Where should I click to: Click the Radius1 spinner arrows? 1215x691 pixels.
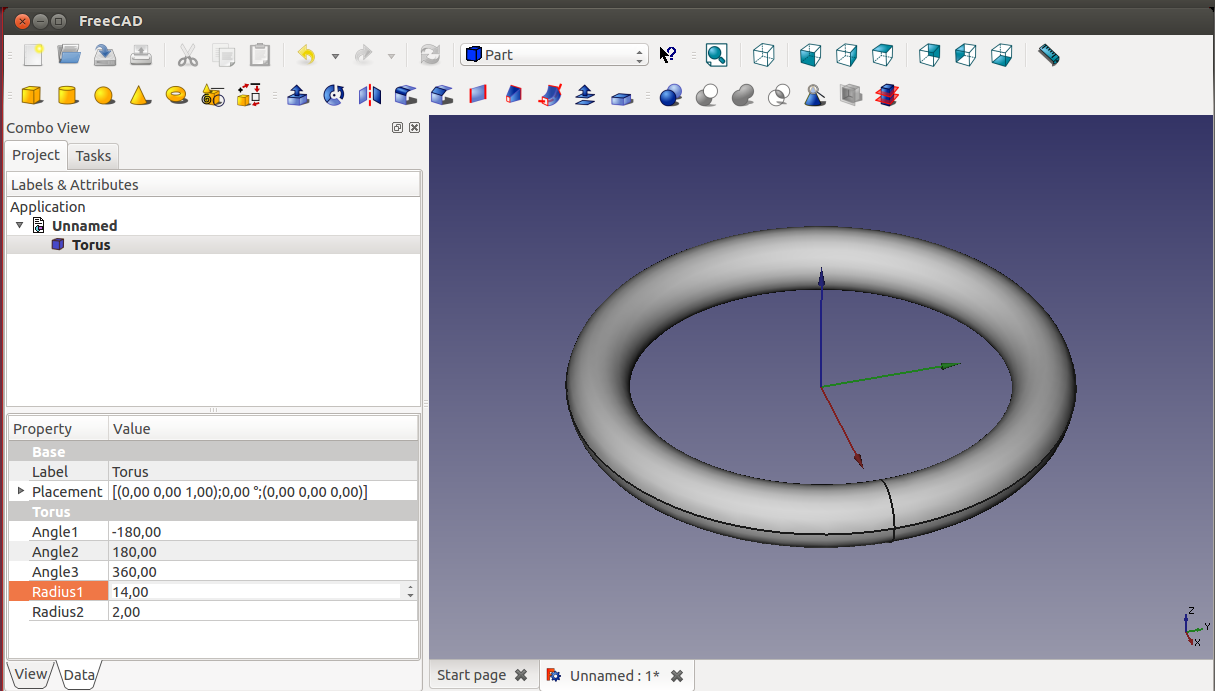coord(409,592)
